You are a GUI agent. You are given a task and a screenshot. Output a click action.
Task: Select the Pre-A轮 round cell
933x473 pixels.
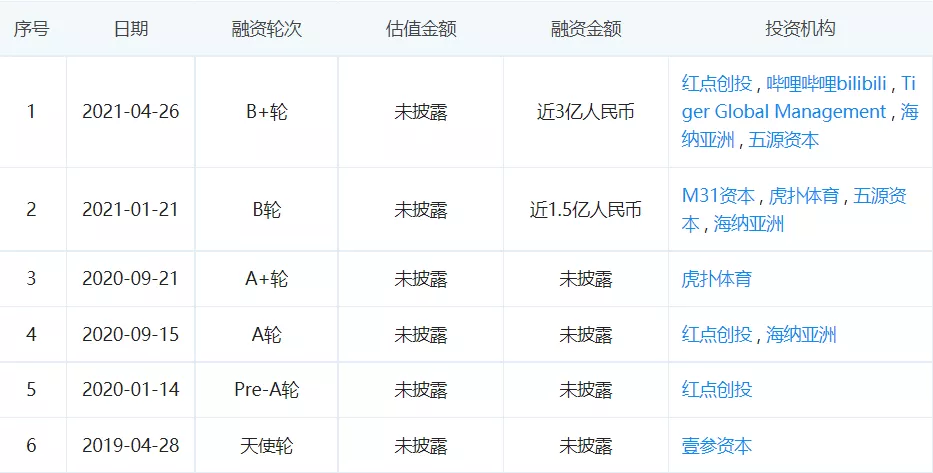tap(267, 390)
